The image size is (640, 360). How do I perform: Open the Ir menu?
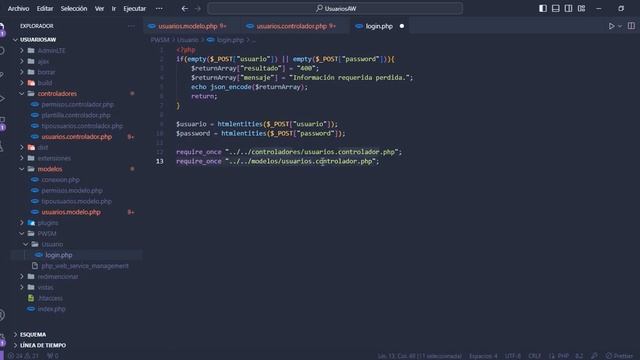(x=113, y=8)
